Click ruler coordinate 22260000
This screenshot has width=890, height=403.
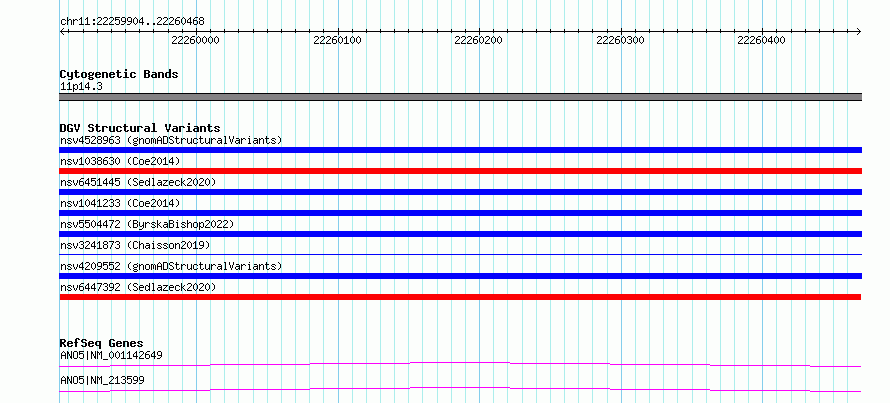click(x=195, y=41)
